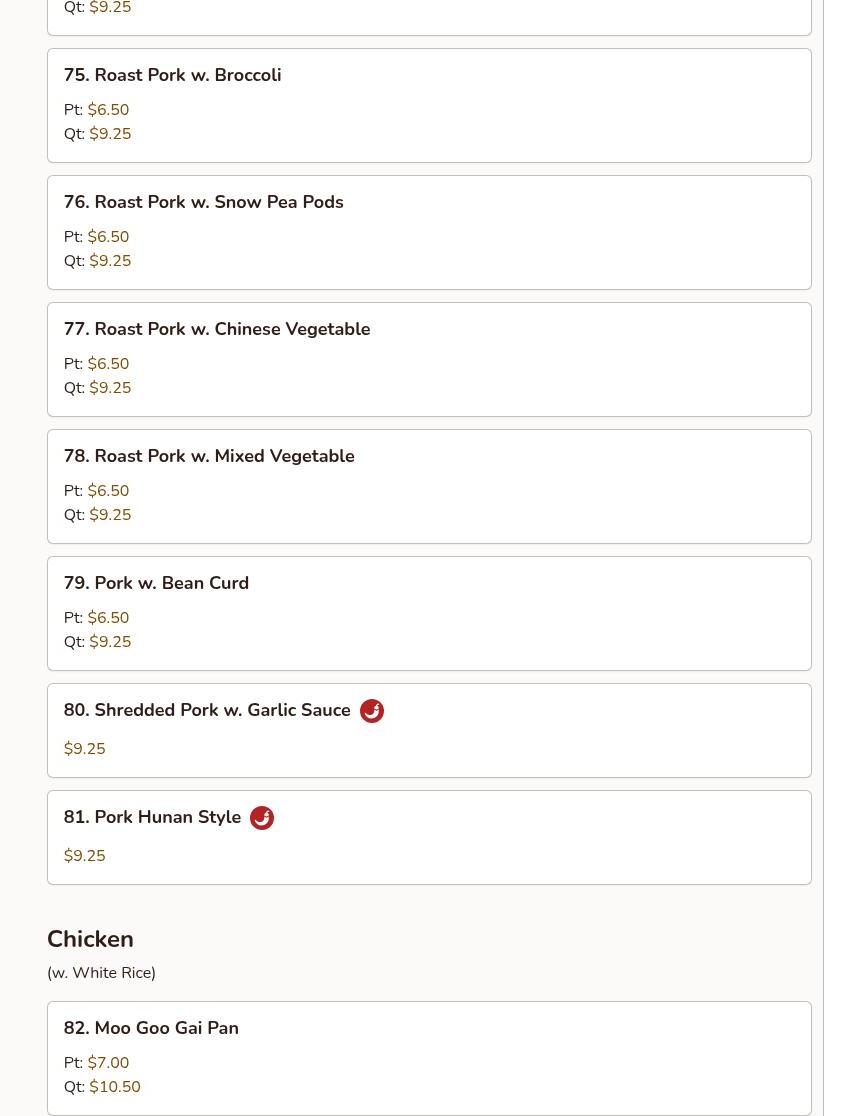Select 79. Pork w. Bean Curd title
Image resolution: width=844 pixels, height=1116 pixels.
156,582
